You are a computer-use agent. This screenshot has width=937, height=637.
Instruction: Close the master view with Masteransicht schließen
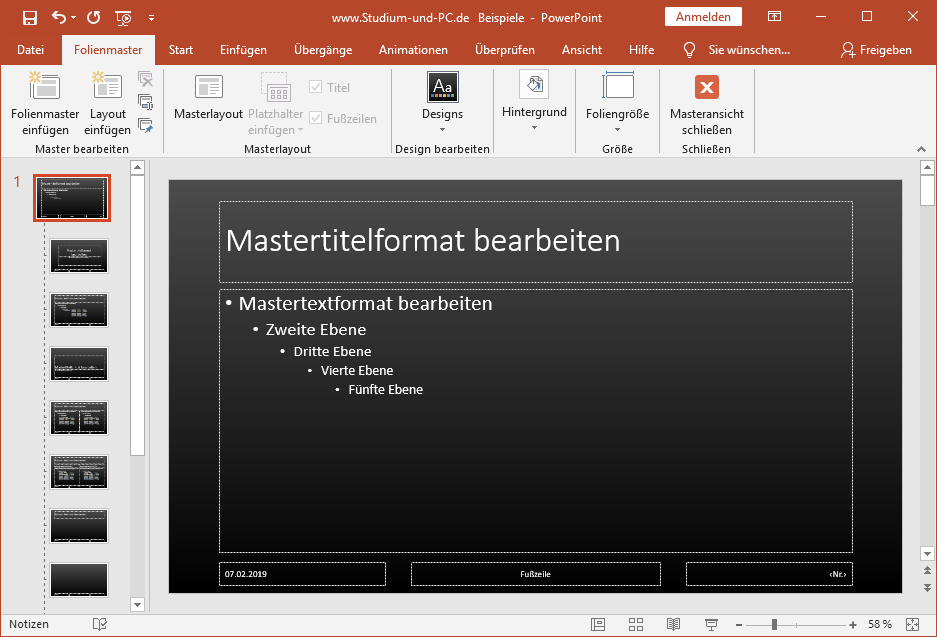click(707, 105)
